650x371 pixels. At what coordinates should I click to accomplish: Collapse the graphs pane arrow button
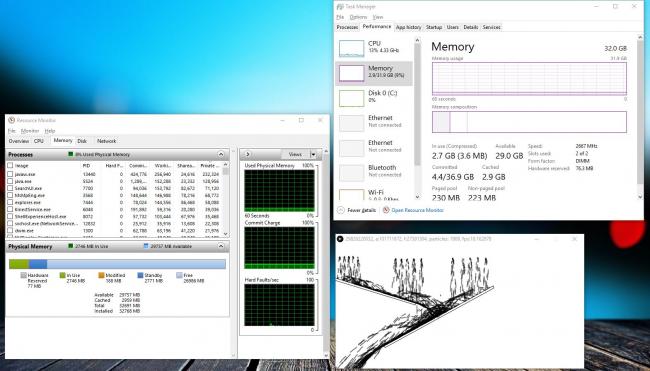pos(247,154)
